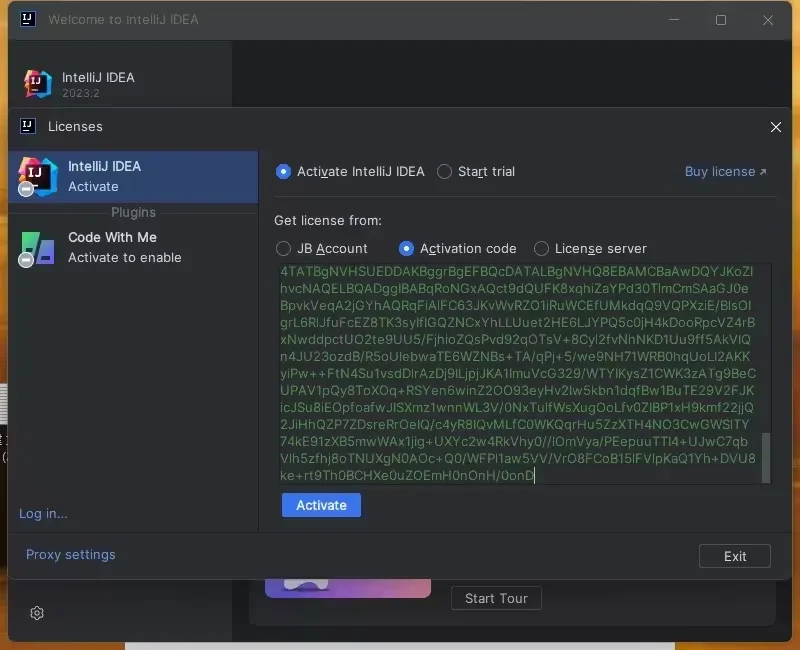
Task: Close the Welcome to IntelliJ IDEA window
Action: tap(768, 20)
